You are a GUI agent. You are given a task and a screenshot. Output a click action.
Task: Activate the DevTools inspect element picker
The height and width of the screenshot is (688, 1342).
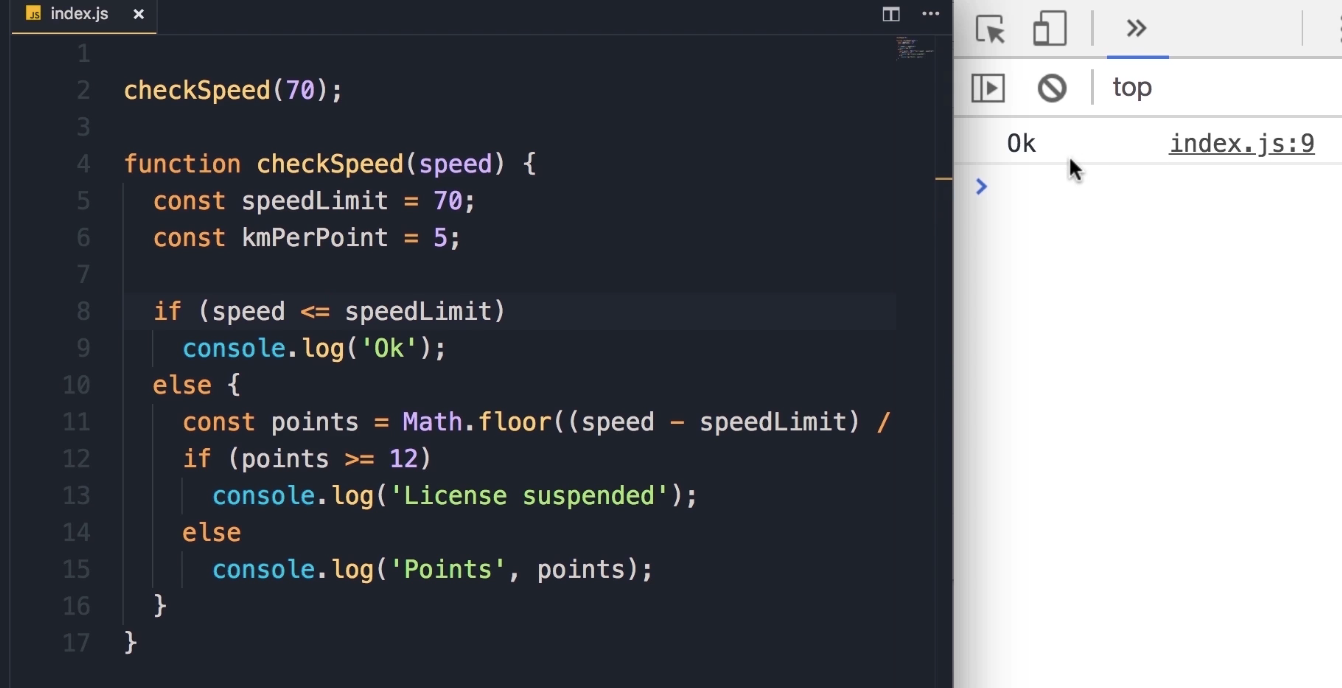tap(990, 29)
